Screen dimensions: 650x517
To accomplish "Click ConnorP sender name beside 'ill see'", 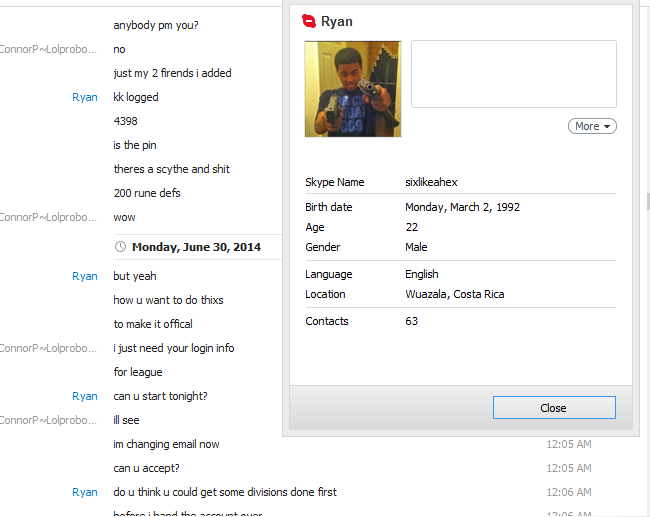I will tap(48, 420).
